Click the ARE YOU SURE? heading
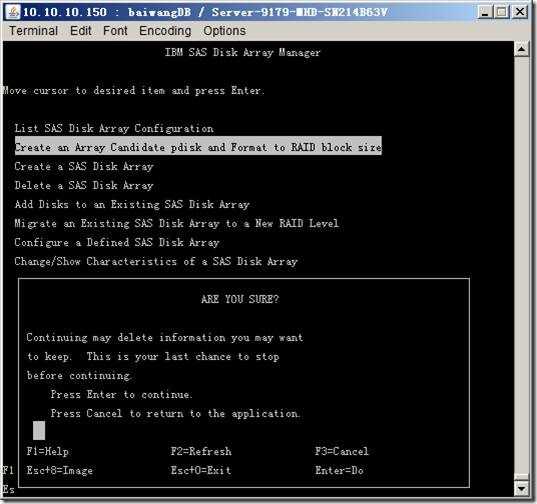The height and width of the screenshot is (504, 537). click(240, 299)
